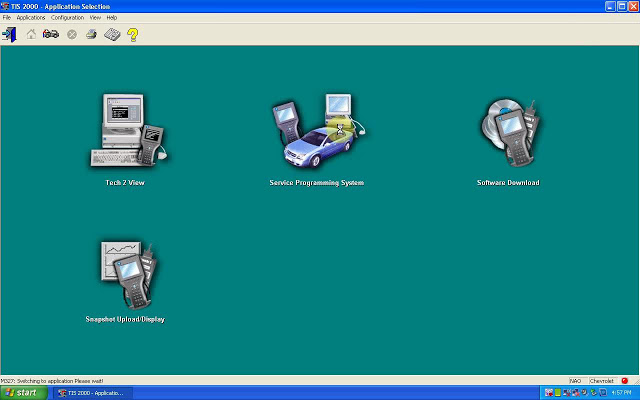The height and width of the screenshot is (400, 640).
Task: Click the Service Programming System label
Action: tap(317, 182)
